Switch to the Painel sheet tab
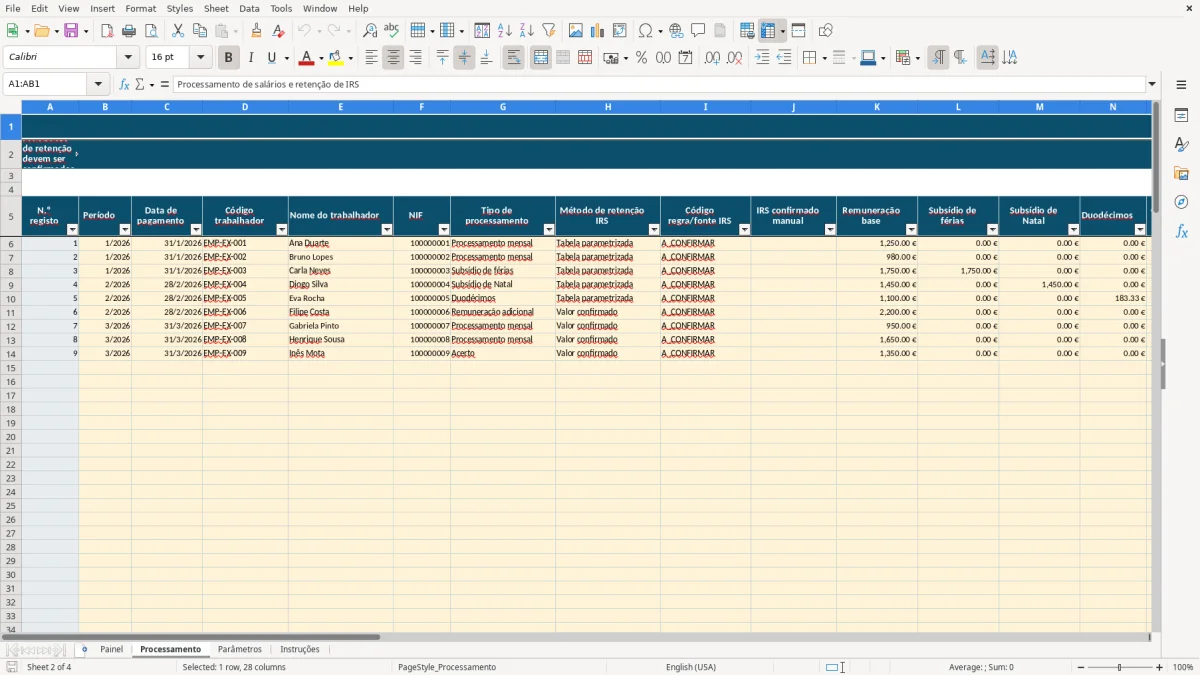Viewport: 1200px width, 675px height. point(111,650)
